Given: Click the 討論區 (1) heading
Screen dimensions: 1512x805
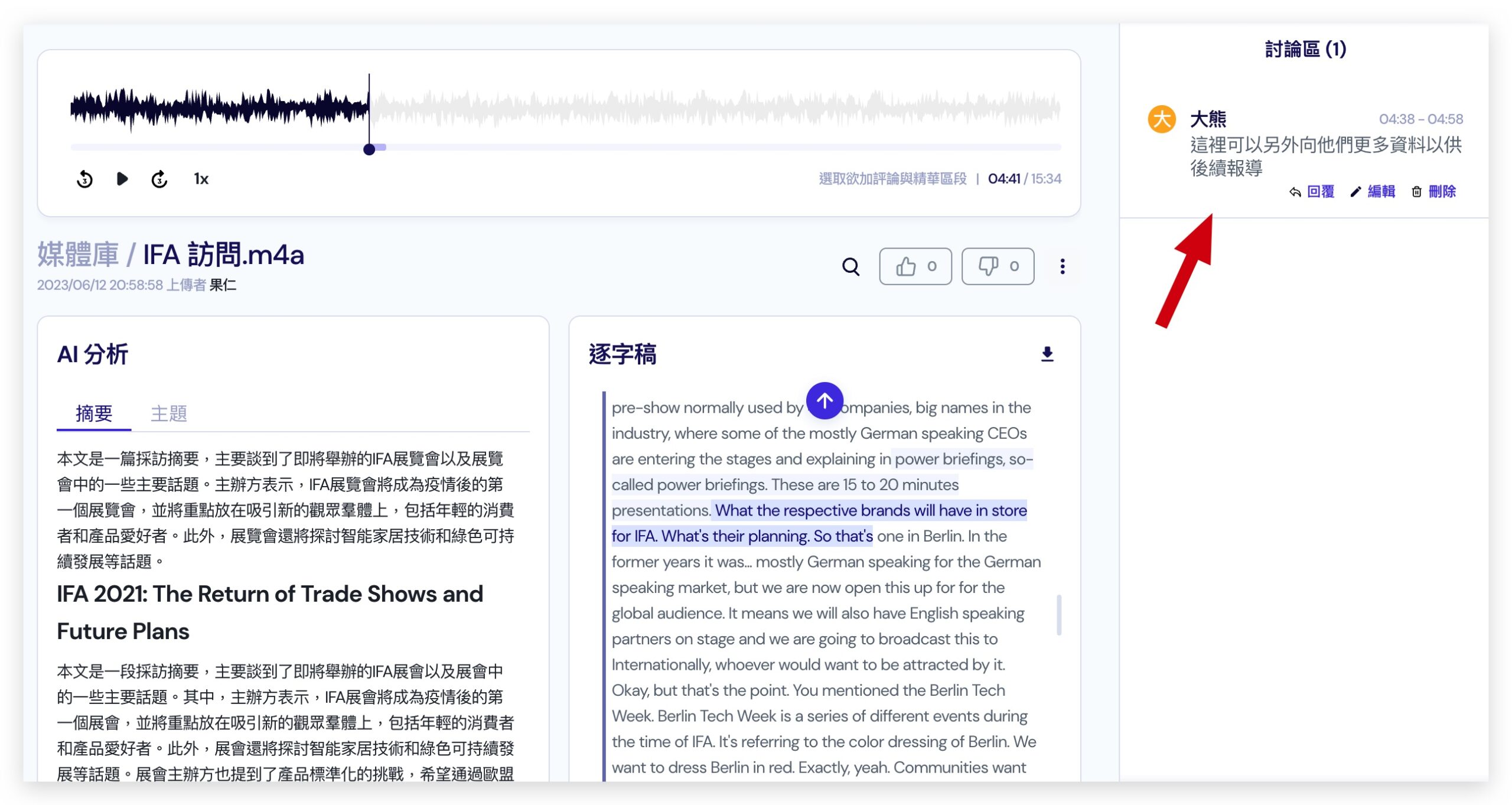Looking at the screenshot, I should [1305, 49].
